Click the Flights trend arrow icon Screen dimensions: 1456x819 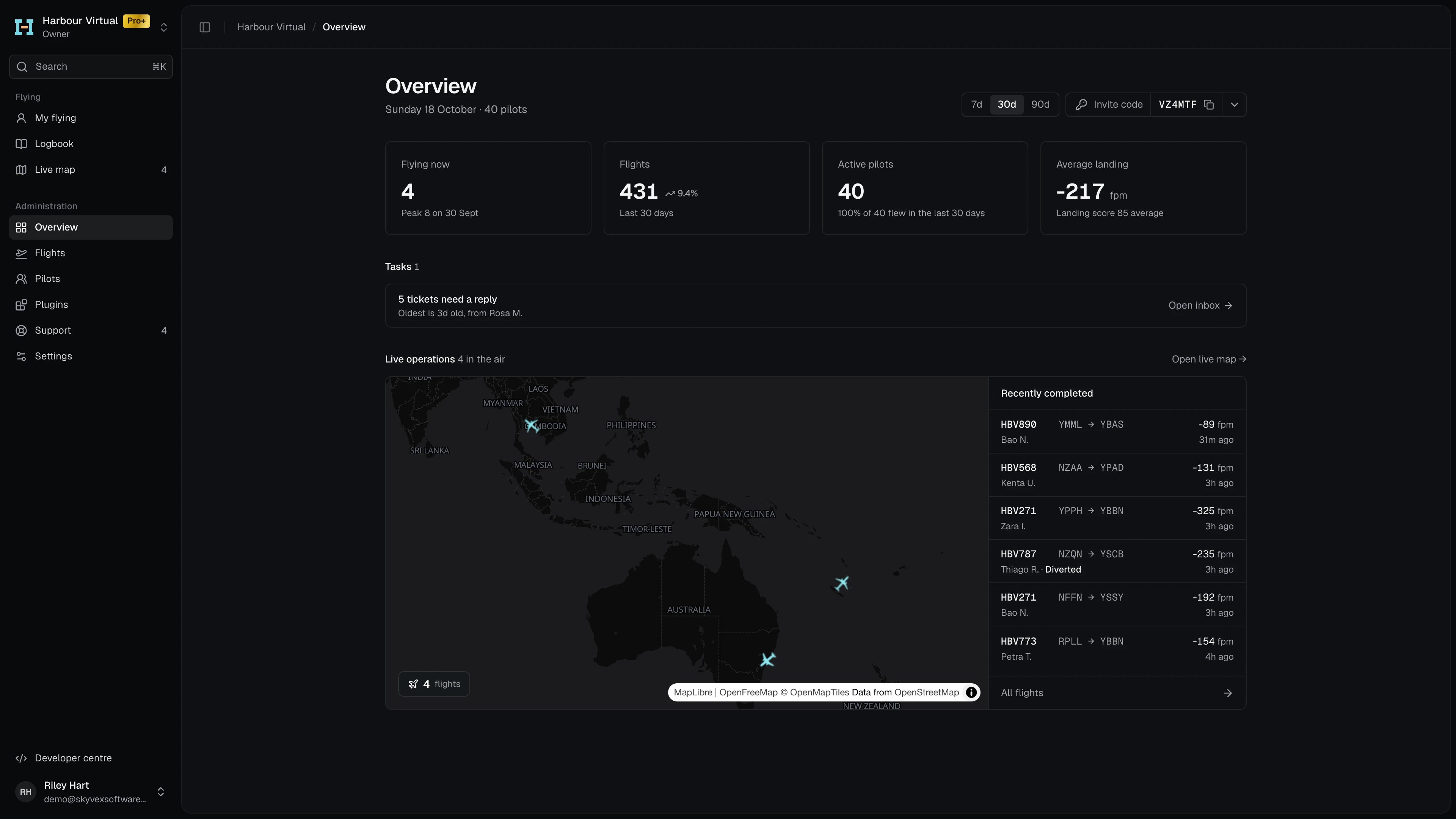pos(670,193)
